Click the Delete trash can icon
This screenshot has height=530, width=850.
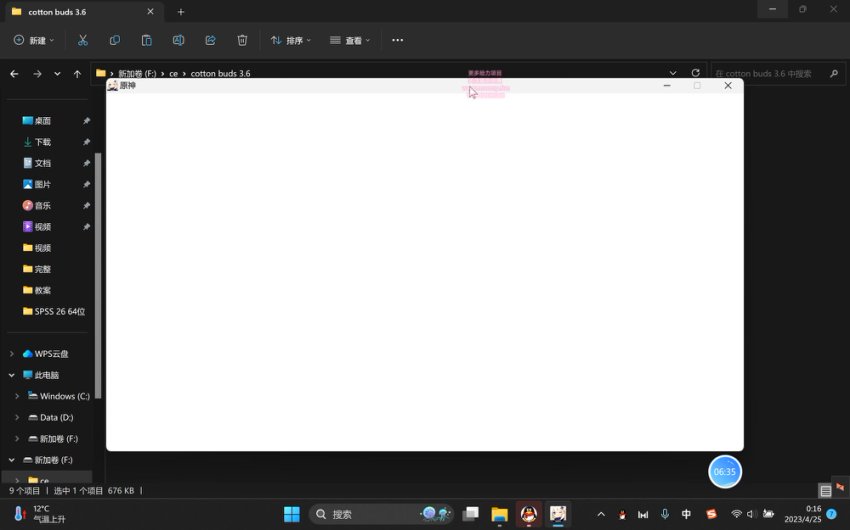[x=242, y=40]
